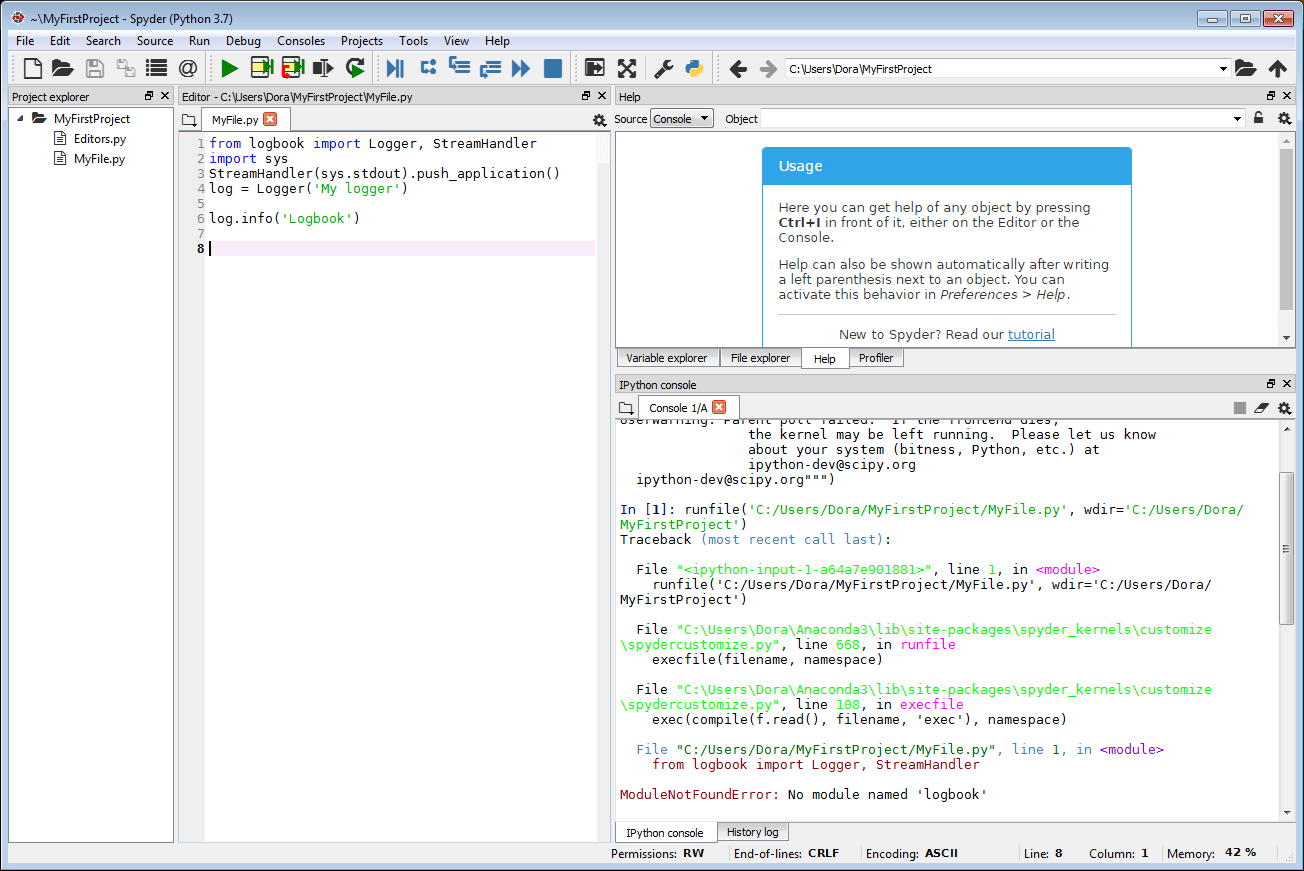Click the Preferences wrench icon

point(663,68)
